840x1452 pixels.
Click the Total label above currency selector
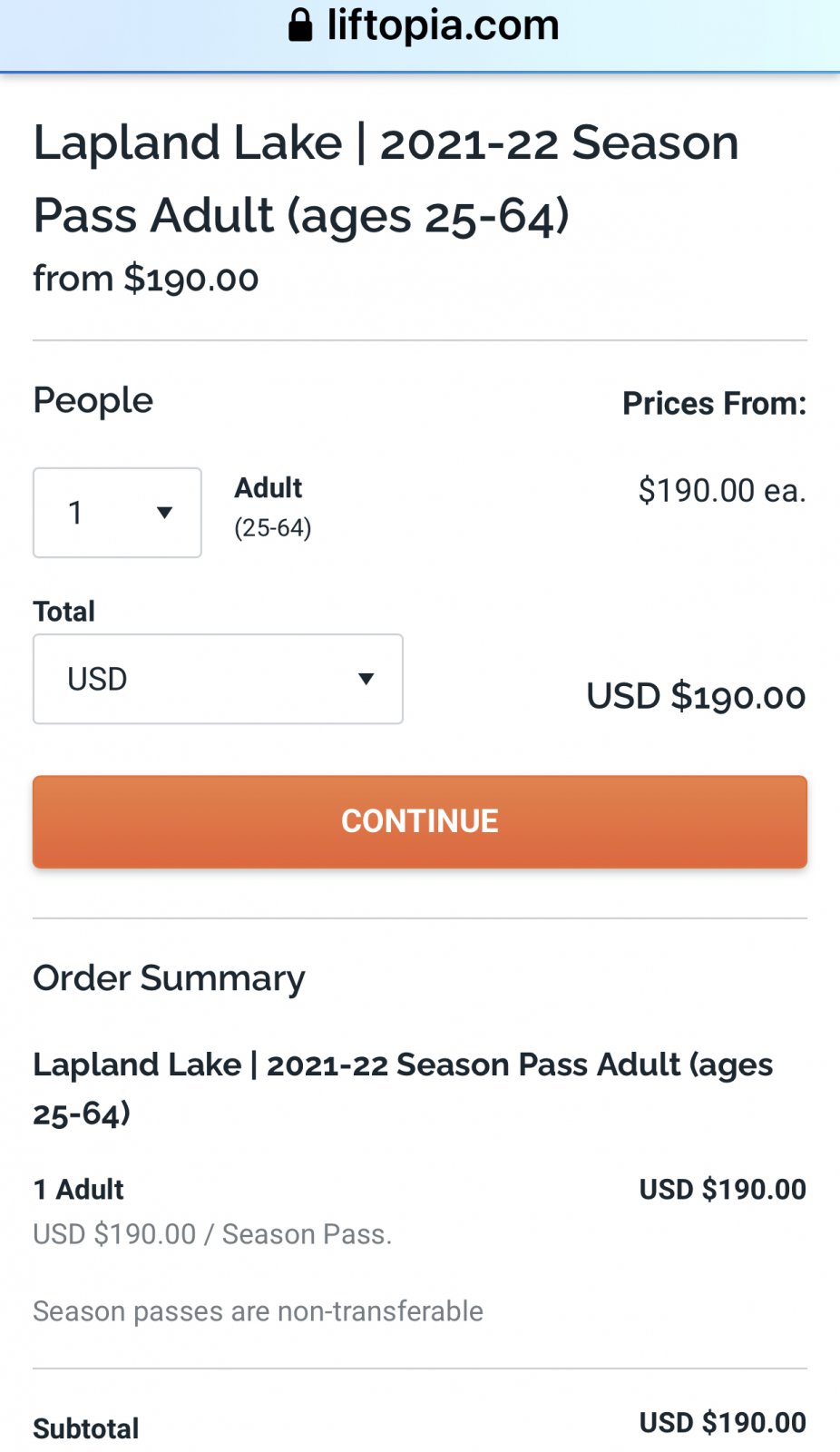[64, 612]
